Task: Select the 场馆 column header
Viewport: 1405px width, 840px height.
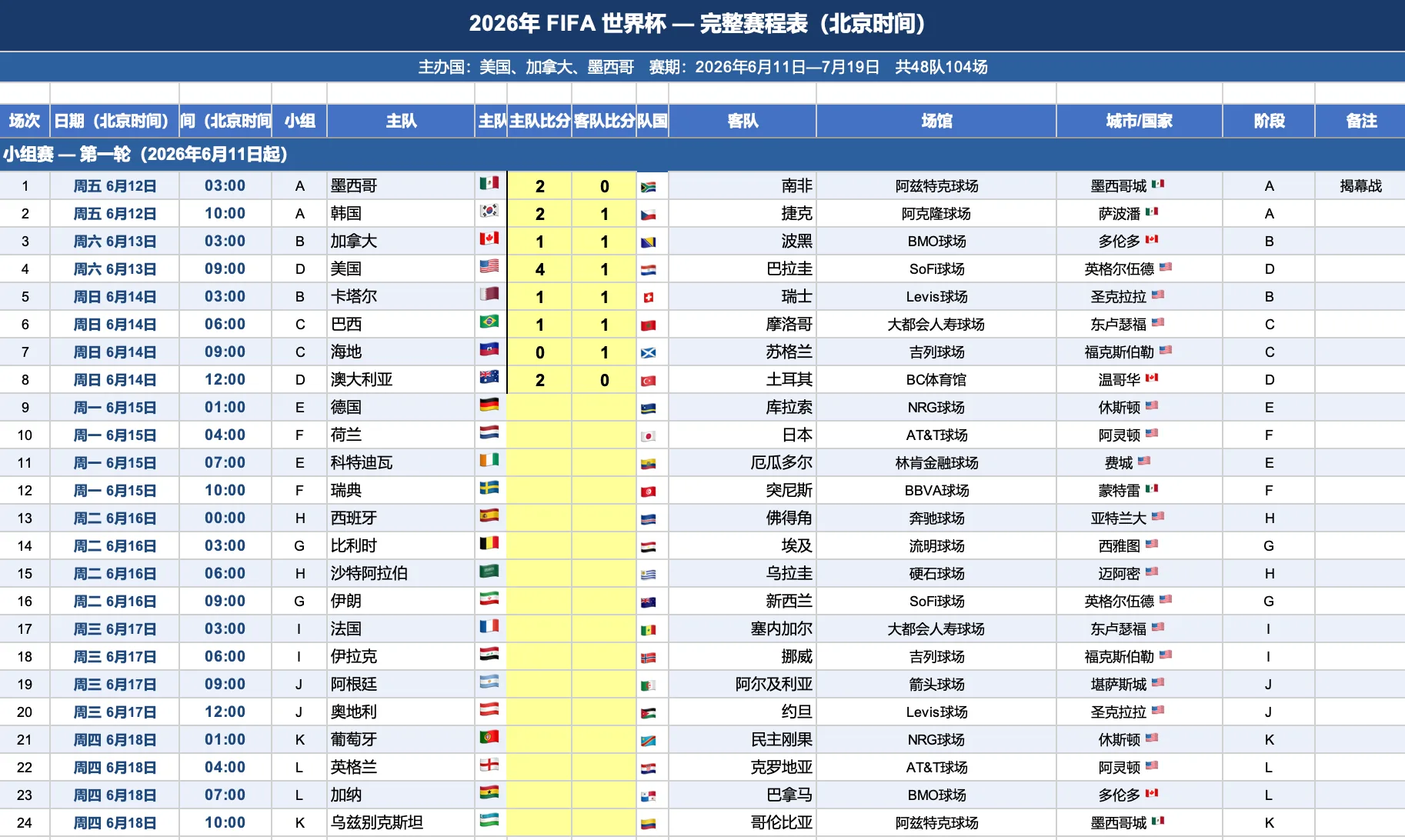Action: 936,121
